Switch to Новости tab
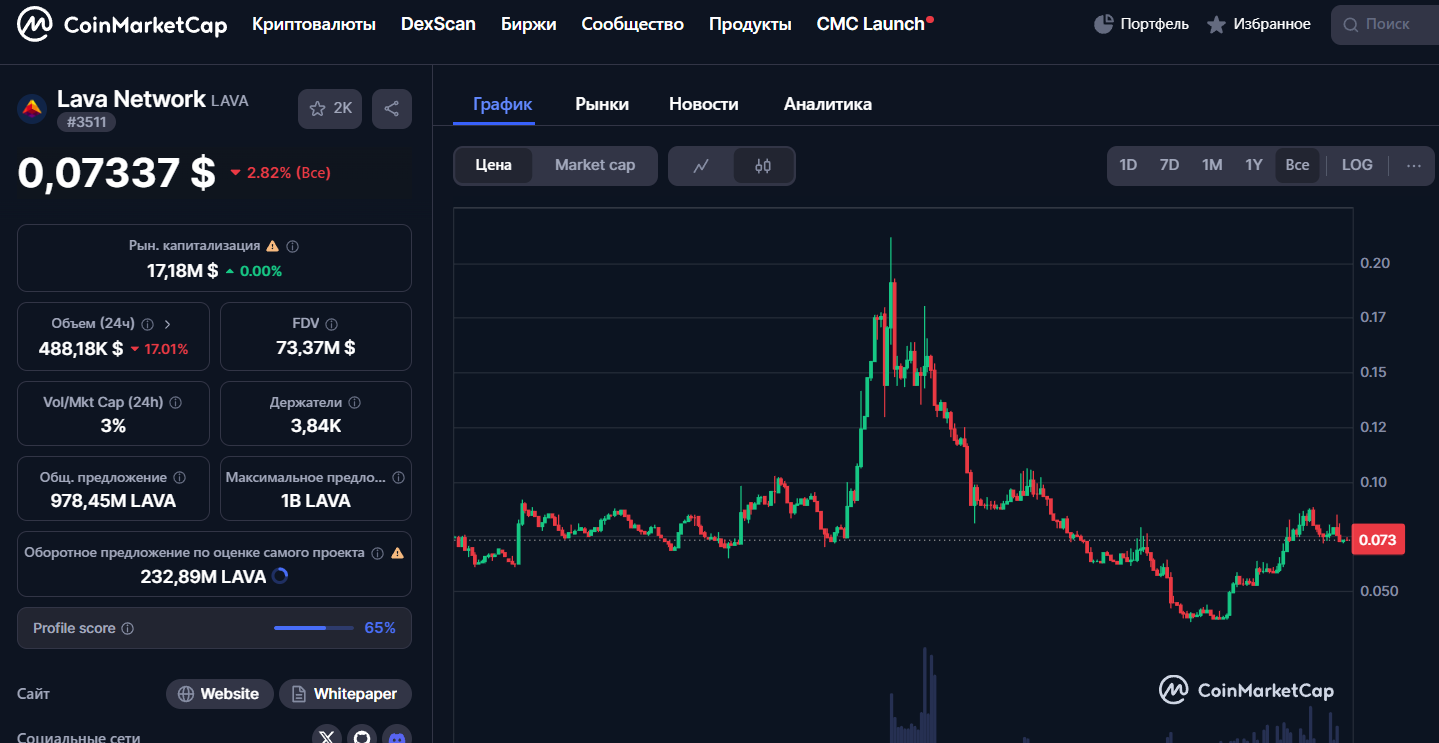The height and width of the screenshot is (743, 1439). tap(704, 104)
